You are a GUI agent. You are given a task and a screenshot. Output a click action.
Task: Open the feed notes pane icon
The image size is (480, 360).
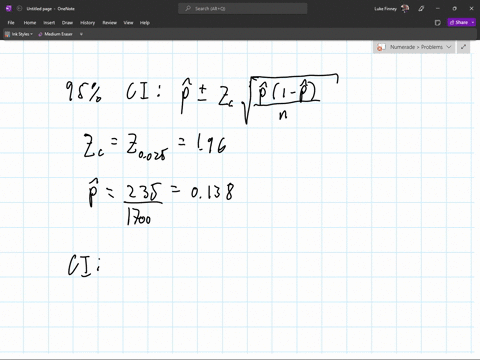(438, 23)
